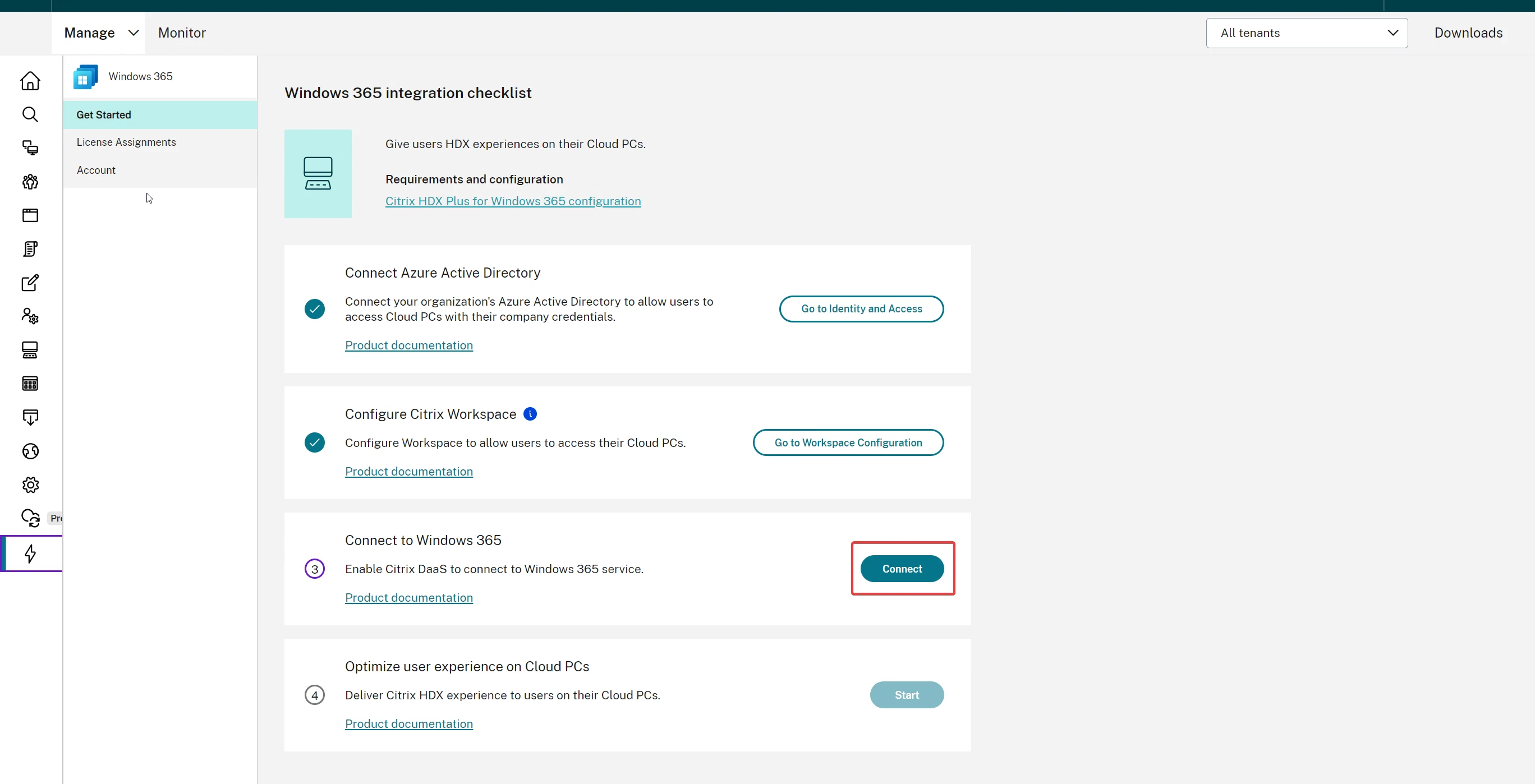1535x784 pixels.
Task: Open the Settings gear icon in sidebar
Action: click(30, 485)
